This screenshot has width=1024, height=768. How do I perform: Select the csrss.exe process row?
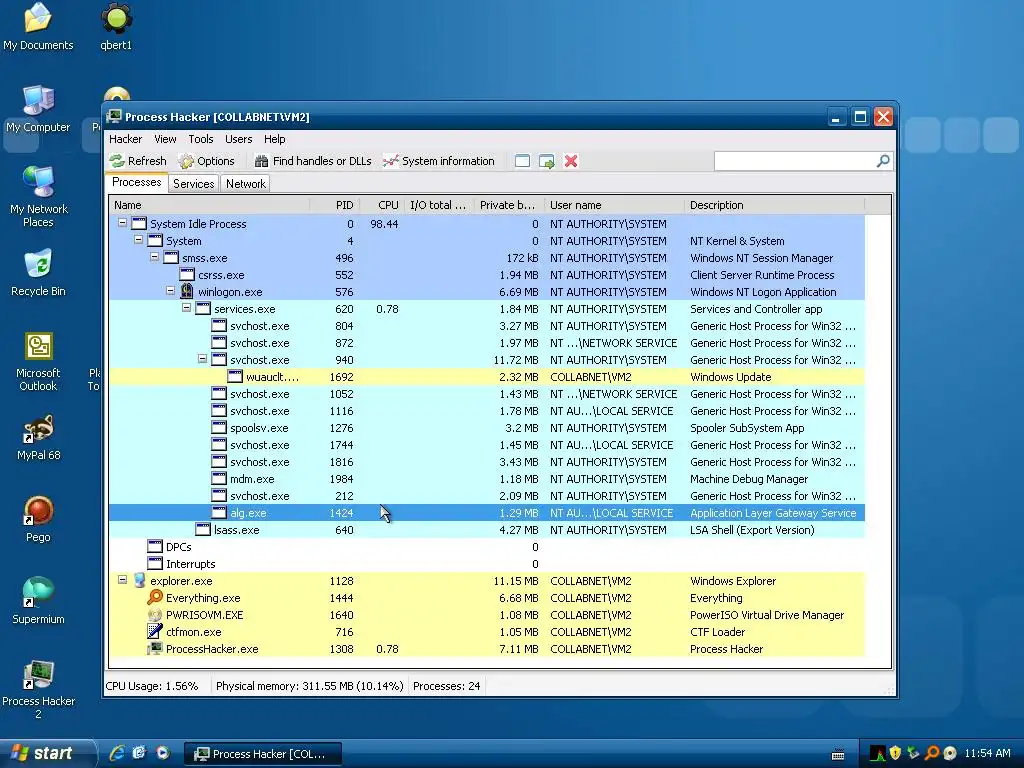click(x=487, y=275)
